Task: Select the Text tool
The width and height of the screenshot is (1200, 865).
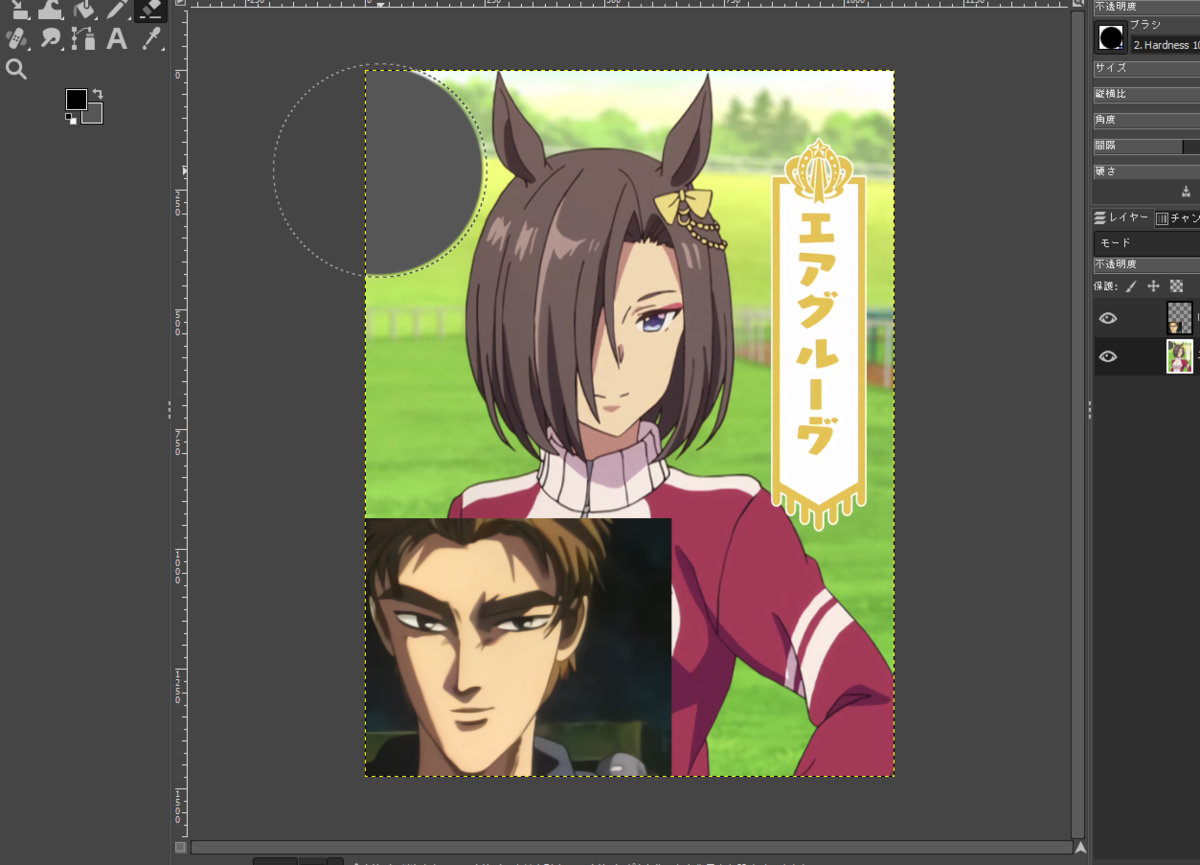Action: 115,38
